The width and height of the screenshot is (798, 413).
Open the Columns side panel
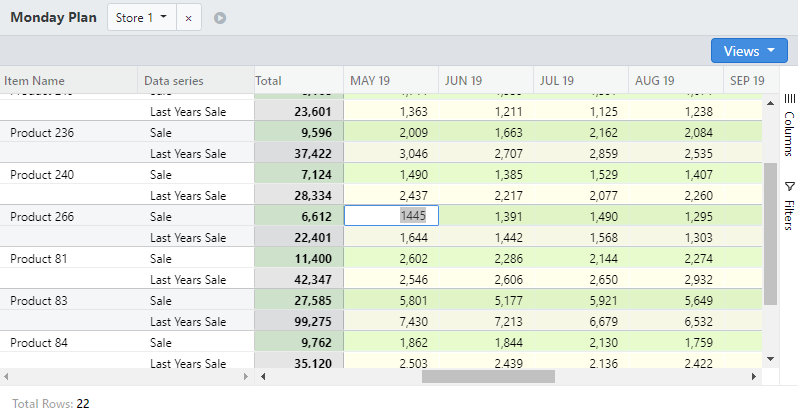pyautogui.click(x=788, y=125)
